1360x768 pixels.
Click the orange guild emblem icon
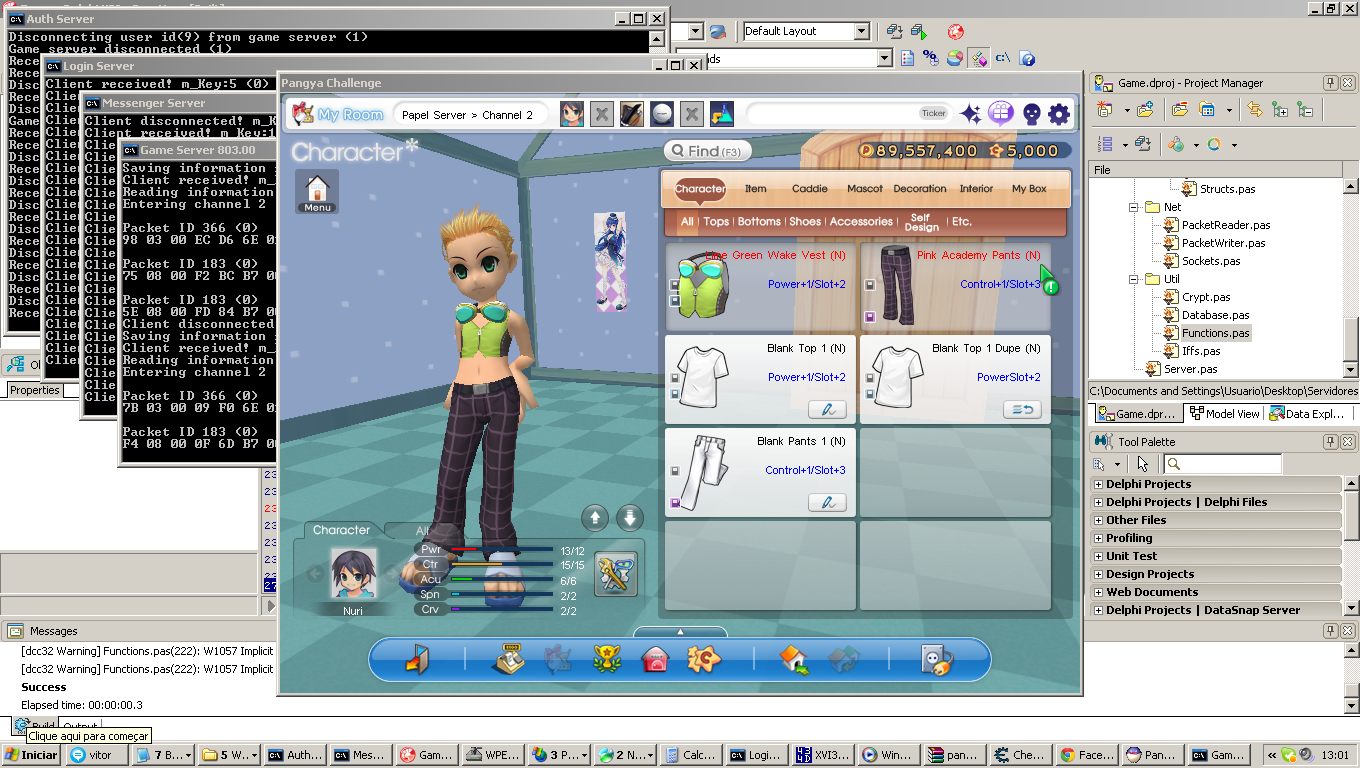pos(704,659)
